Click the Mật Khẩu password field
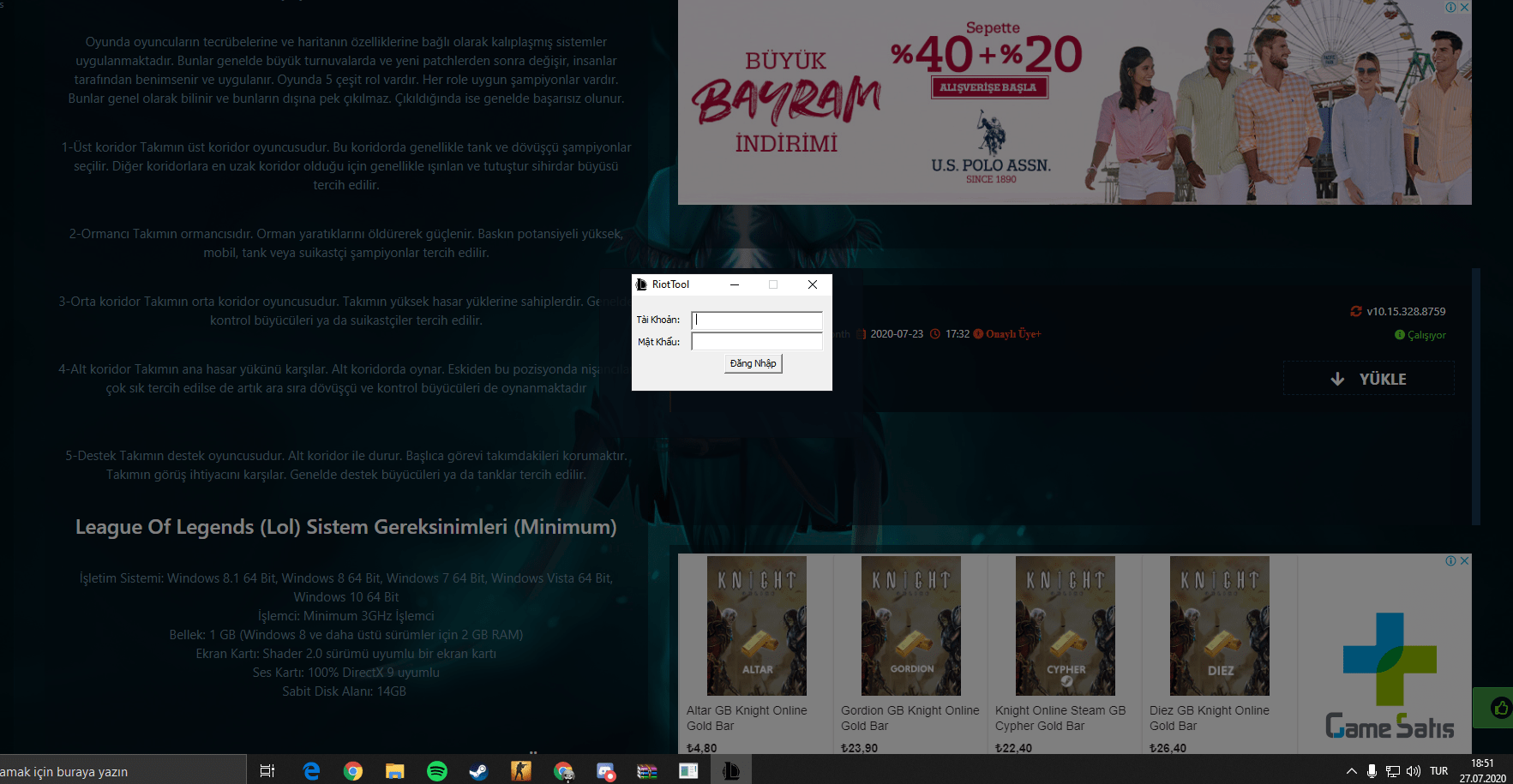This screenshot has width=1513, height=784. click(x=757, y=342)
